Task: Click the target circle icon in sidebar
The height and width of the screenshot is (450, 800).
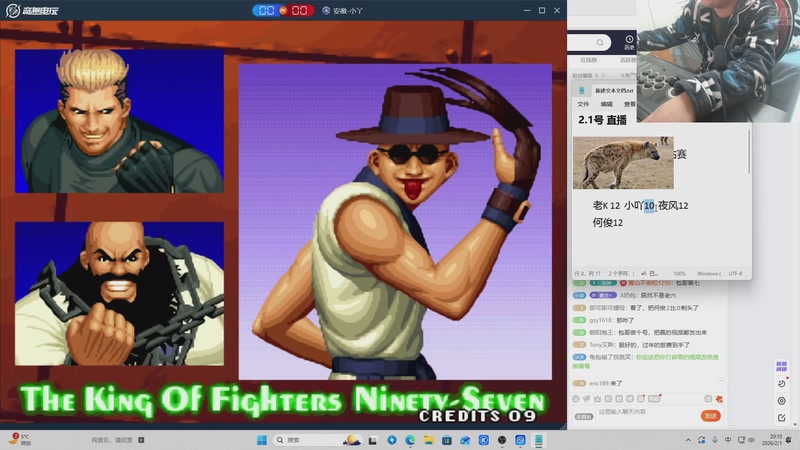Action: point(782,401)
